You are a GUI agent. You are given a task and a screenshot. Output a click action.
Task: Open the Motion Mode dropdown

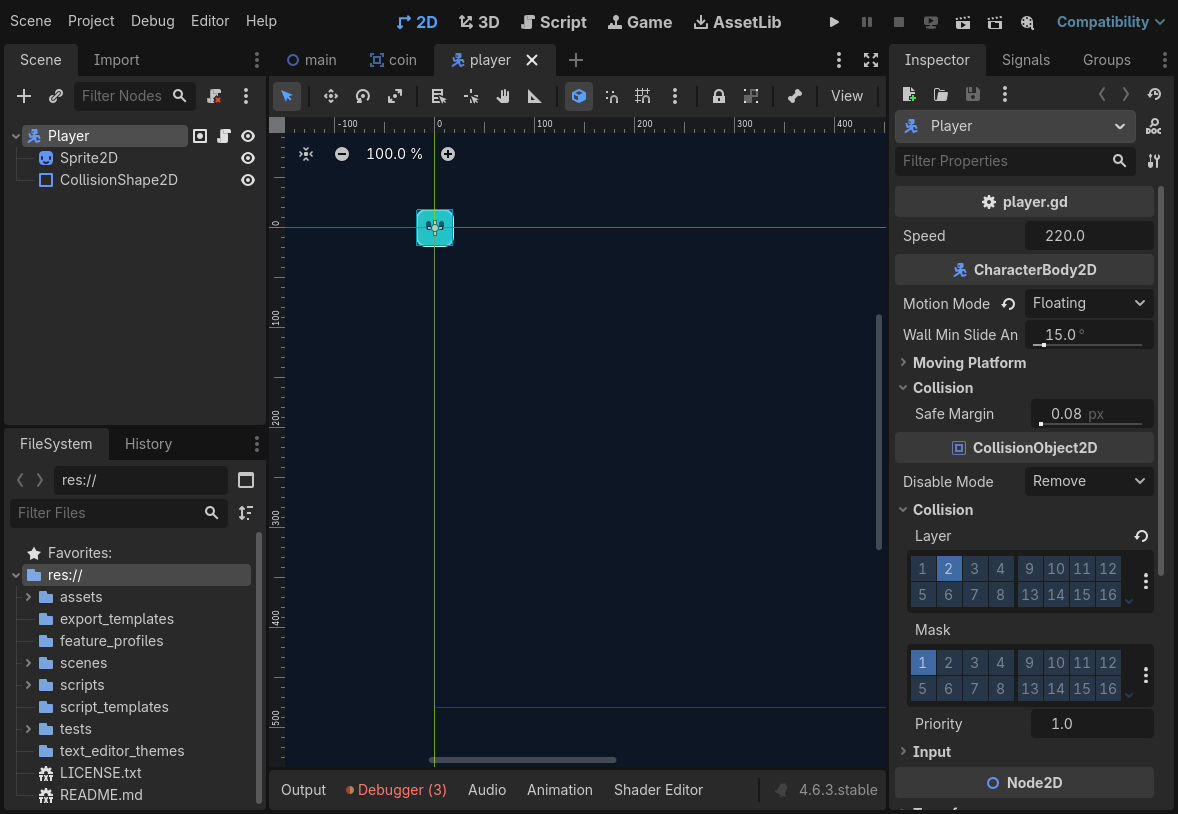click(x=1089, y=304)
